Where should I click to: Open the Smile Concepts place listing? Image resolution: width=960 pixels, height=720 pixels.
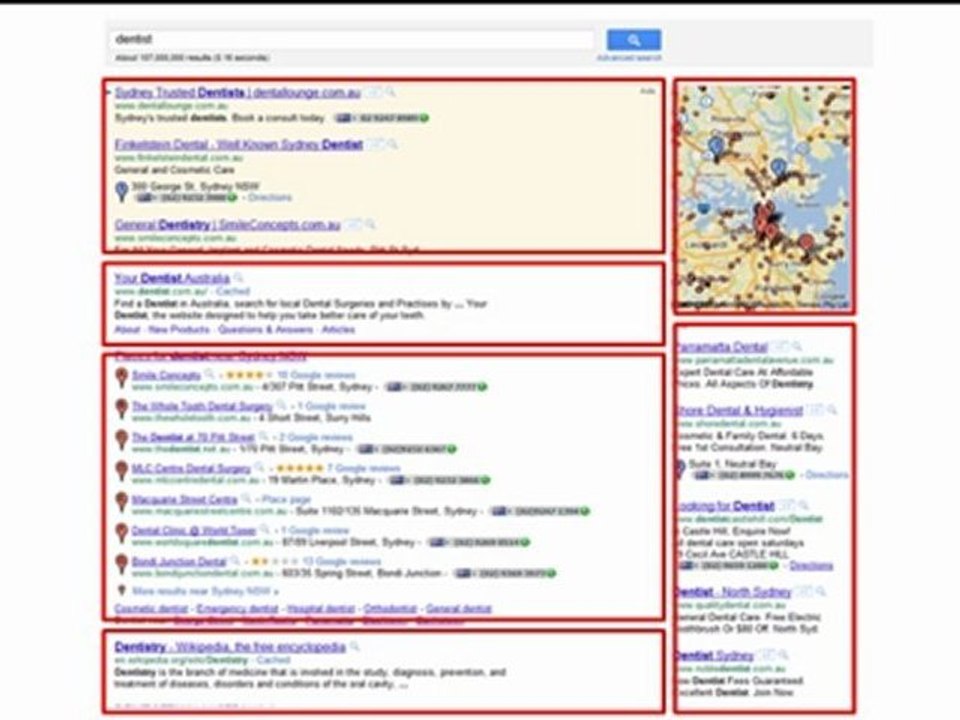click(x=166, y=375)
